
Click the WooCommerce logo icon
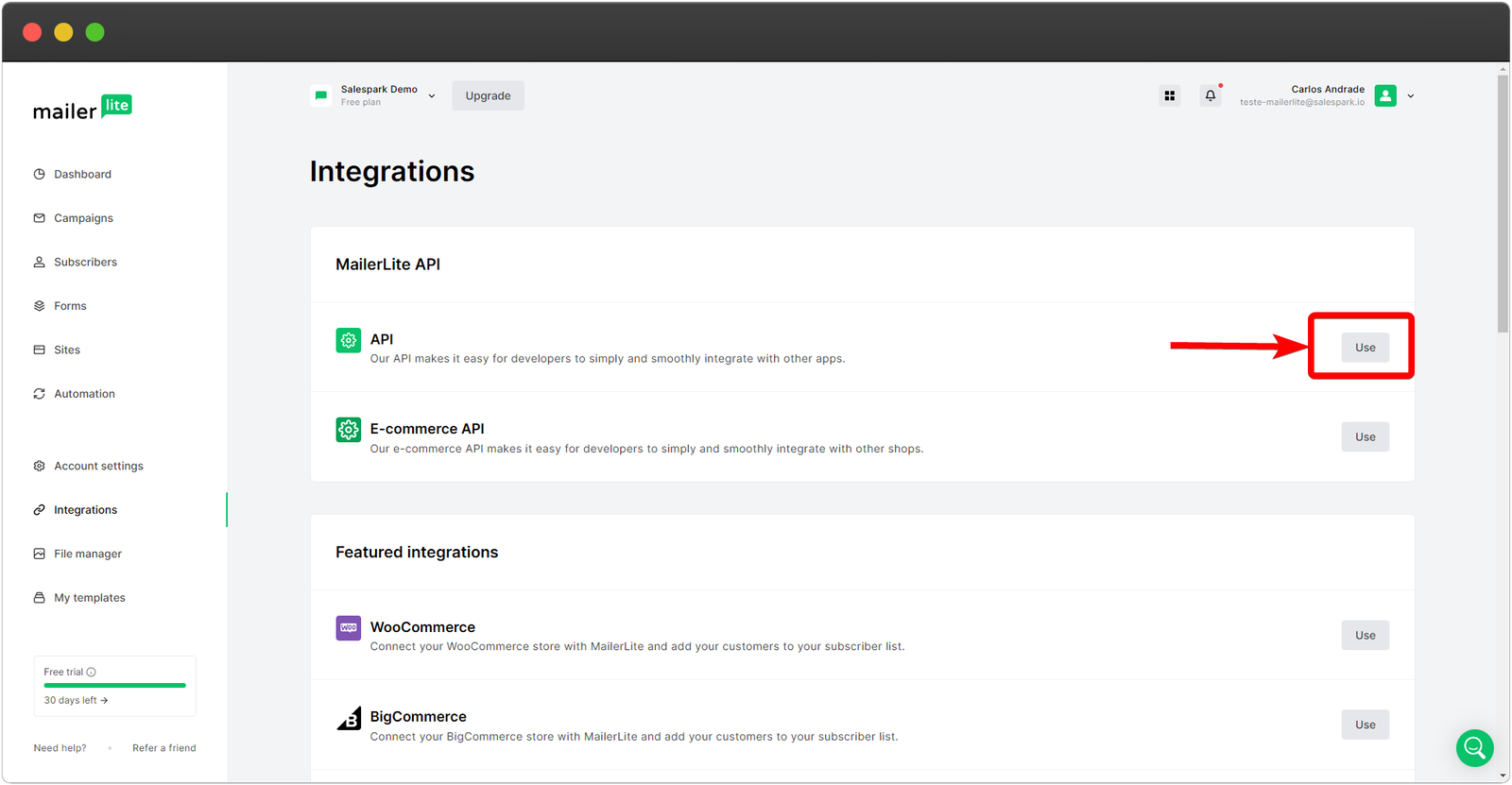click(348, 627)
